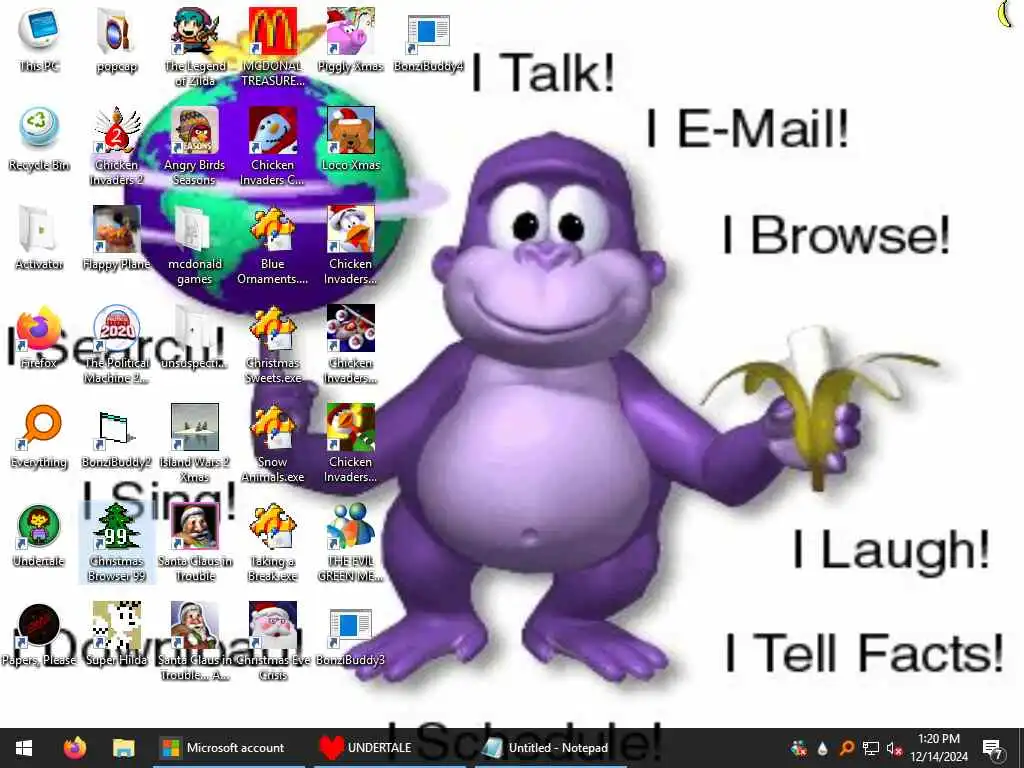
Task: Launch Island Wars 2 Xmas shortcut
Action: coord(195,443)
